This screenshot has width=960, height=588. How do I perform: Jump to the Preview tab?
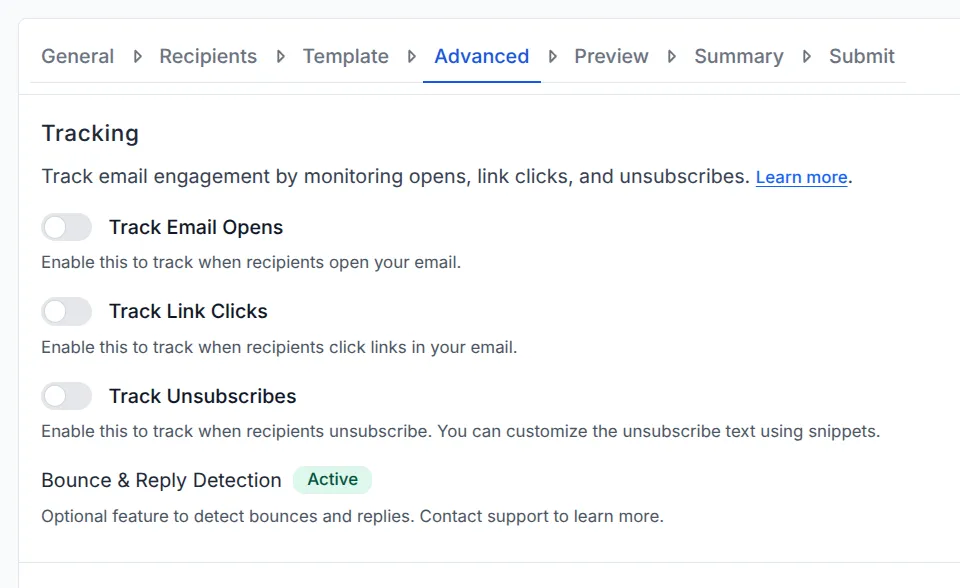click(x=611, y=57)
